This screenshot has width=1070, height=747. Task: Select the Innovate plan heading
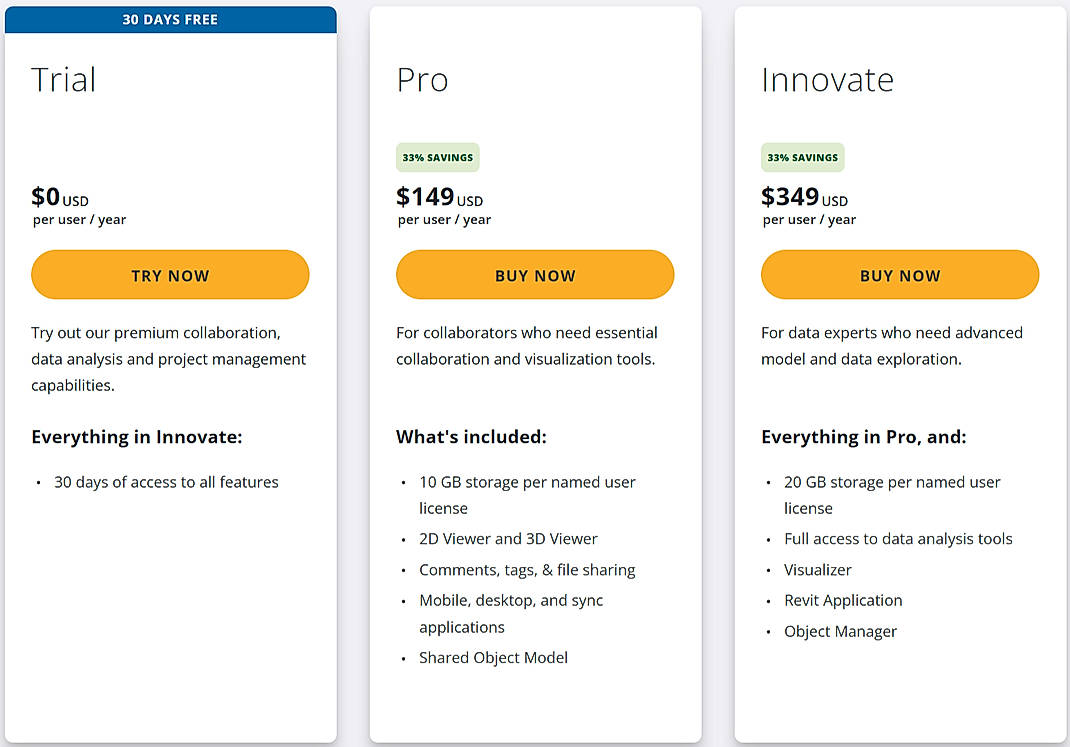point(828,80)
